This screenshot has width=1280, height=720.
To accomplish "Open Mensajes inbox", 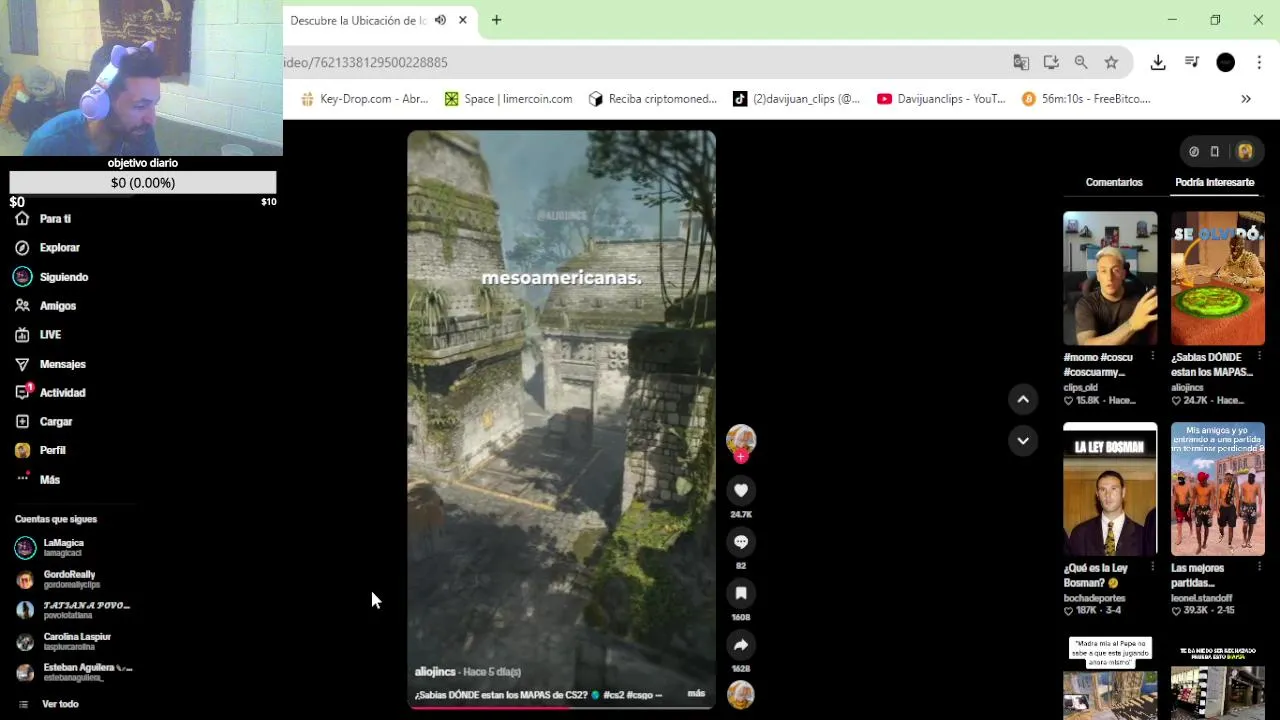I will point(50,364).
